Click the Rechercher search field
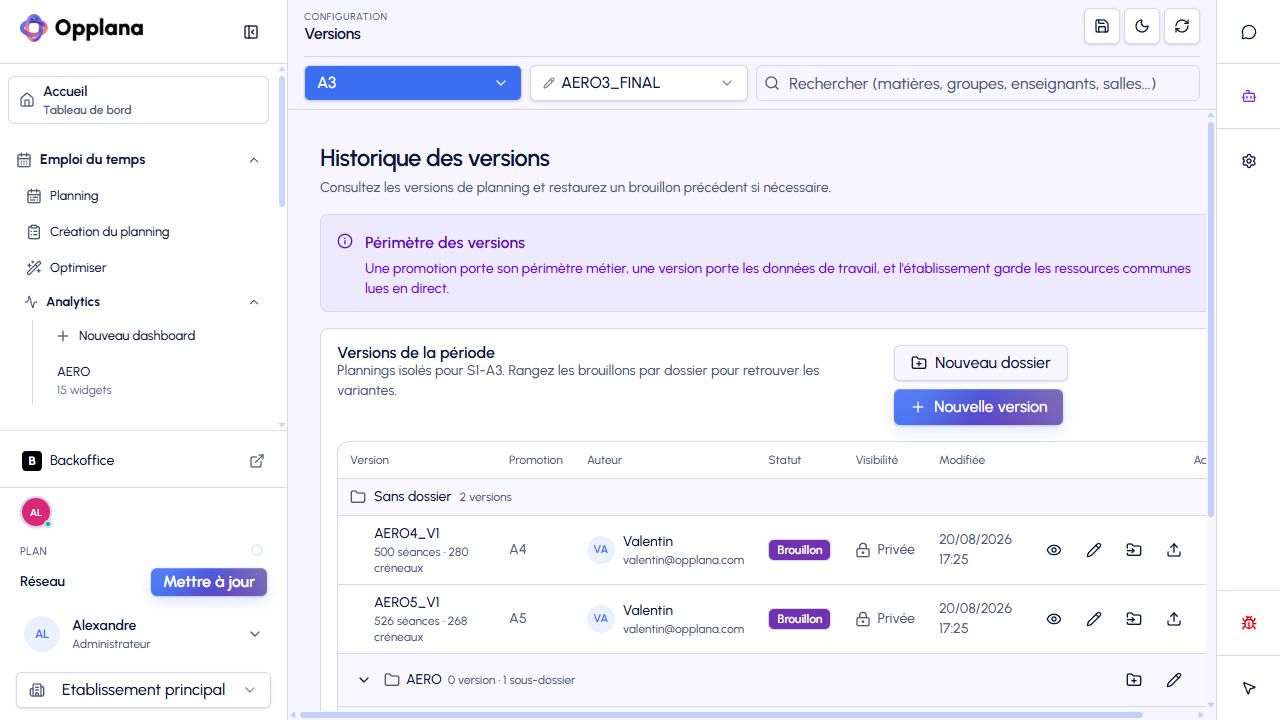Viewport: 1280px width, 720px height. 977,83
